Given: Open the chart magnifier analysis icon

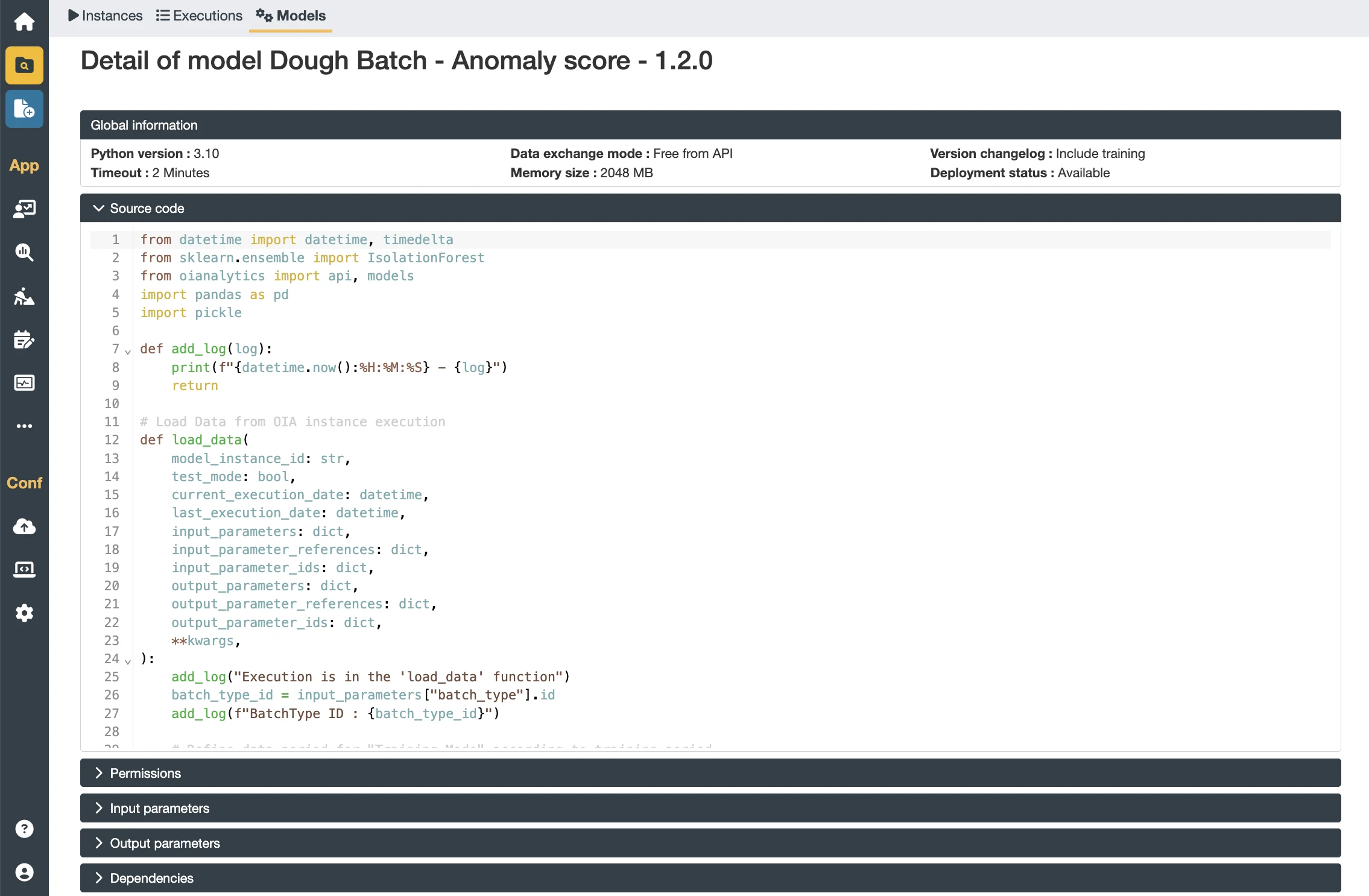Looking at the screenshot, I should (24, 252).
